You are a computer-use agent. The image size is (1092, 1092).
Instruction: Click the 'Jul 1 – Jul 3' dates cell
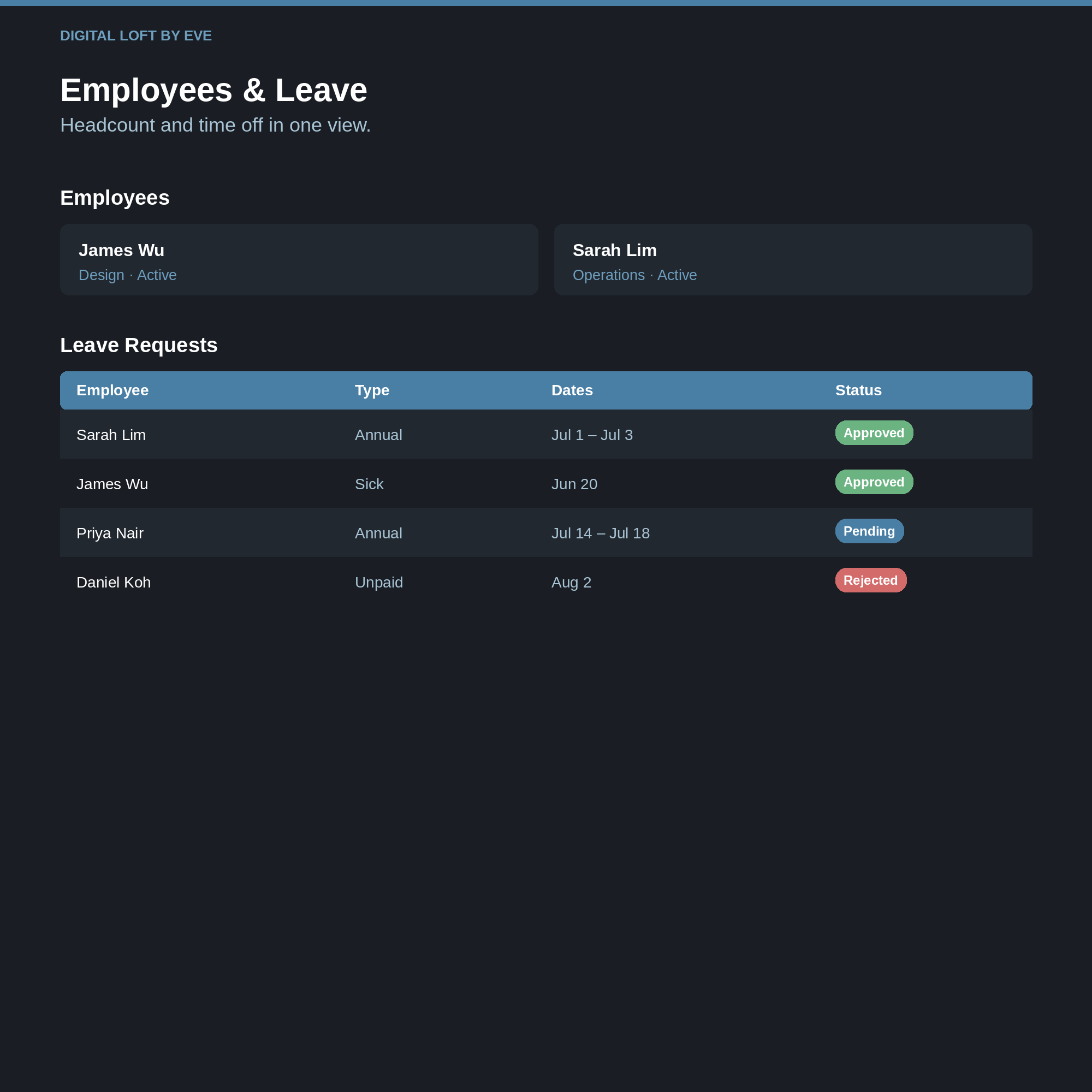click(x=592, y=435)
